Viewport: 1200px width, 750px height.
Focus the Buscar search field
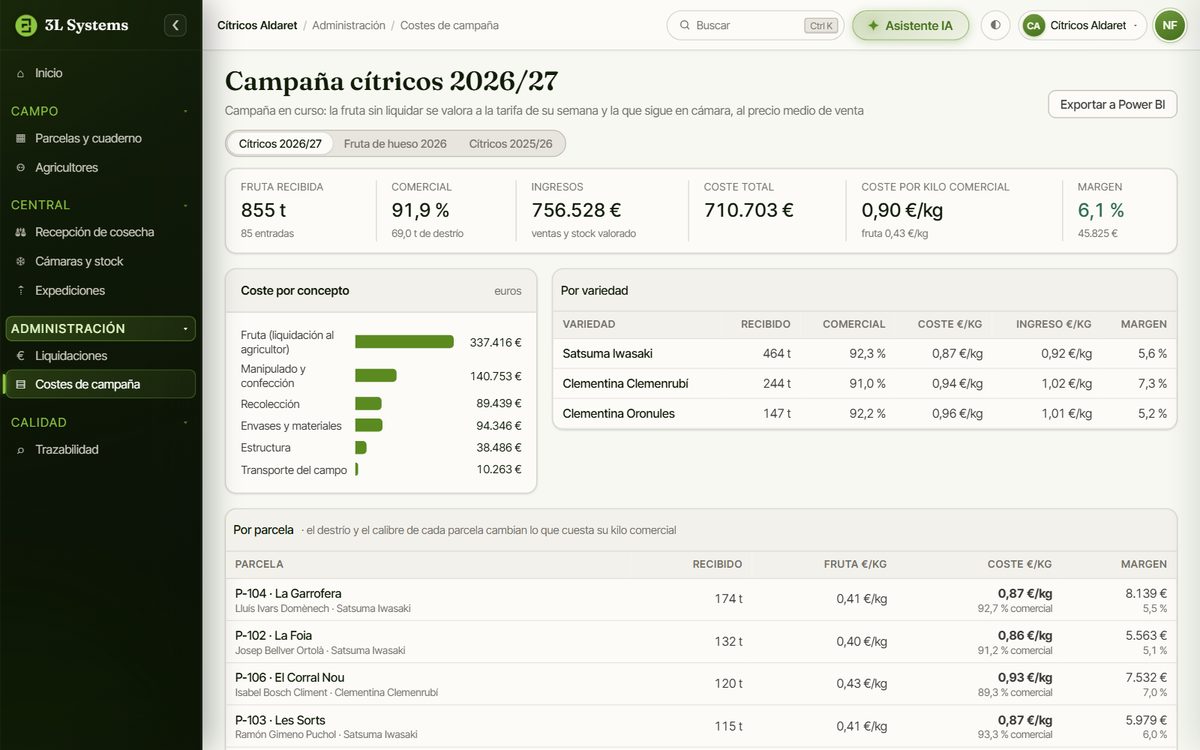coord(755,25)
